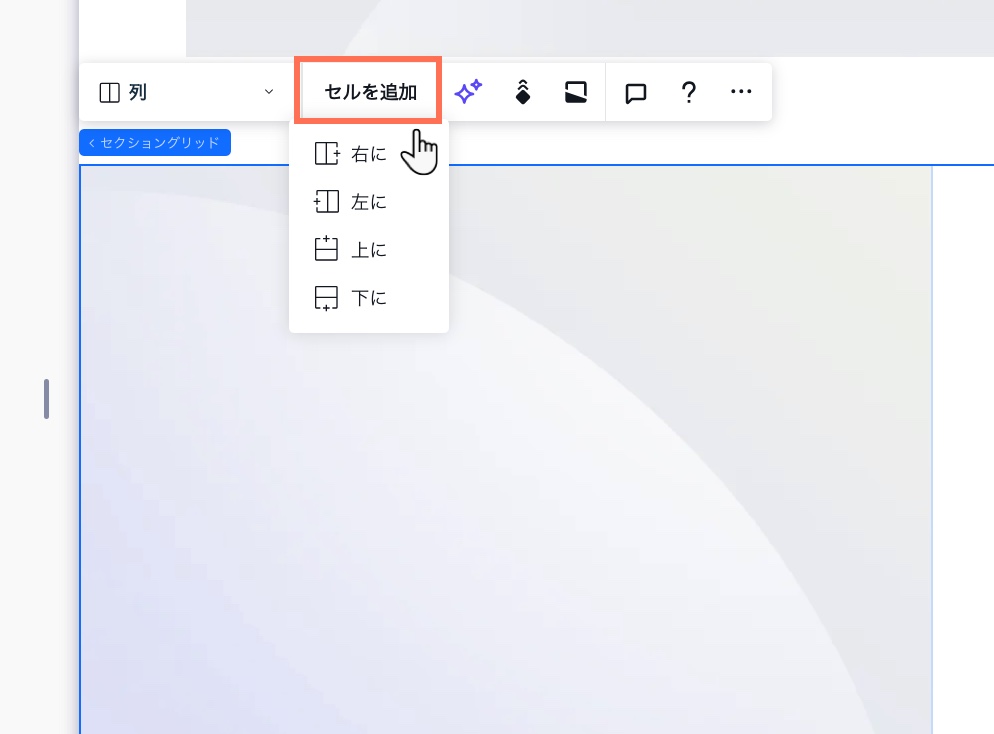
Task: Open the background settings icon
Action: pos(576,91)
